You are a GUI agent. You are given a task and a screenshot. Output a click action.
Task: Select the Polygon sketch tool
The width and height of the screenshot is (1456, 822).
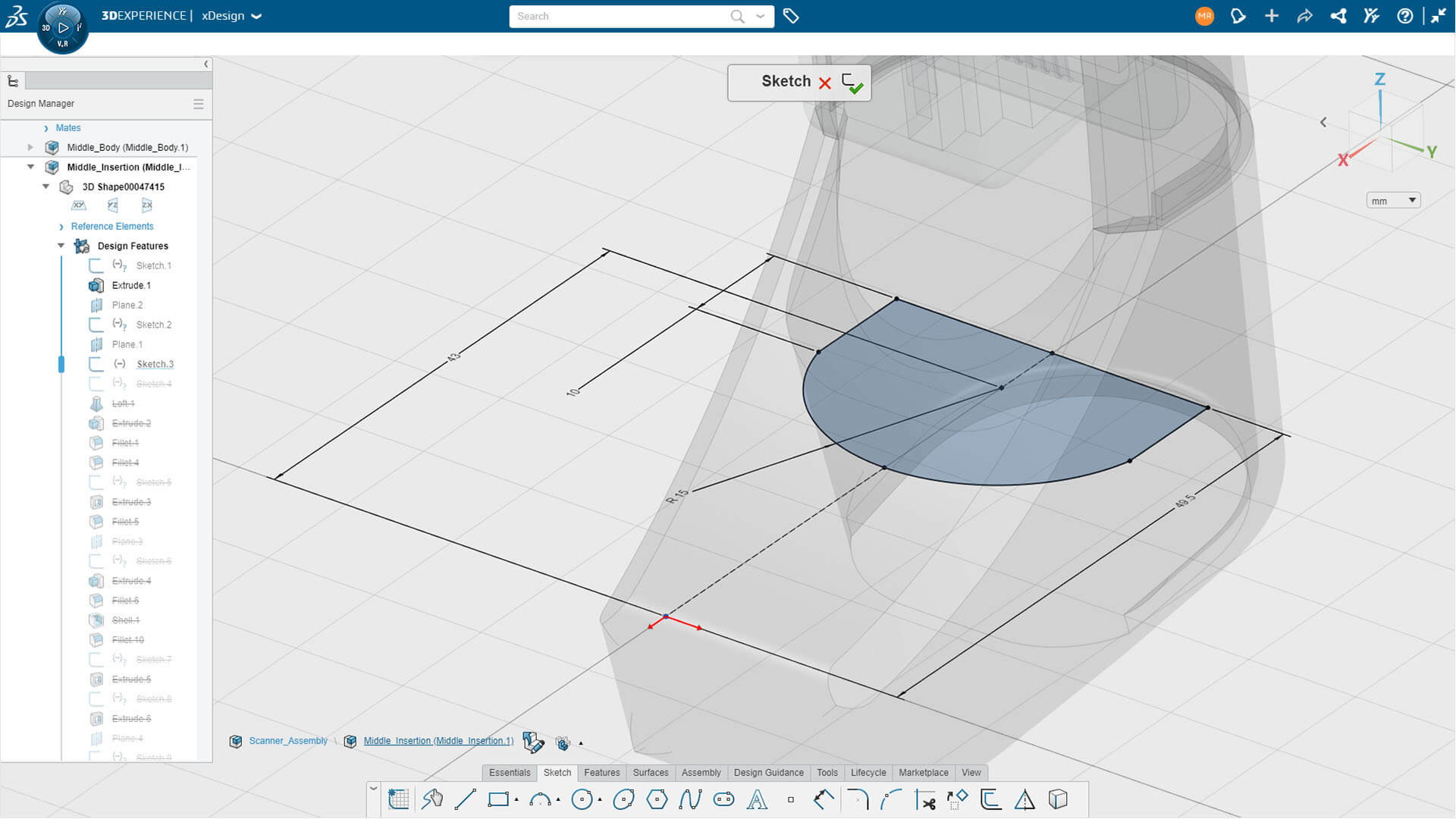tap(657, 799)
